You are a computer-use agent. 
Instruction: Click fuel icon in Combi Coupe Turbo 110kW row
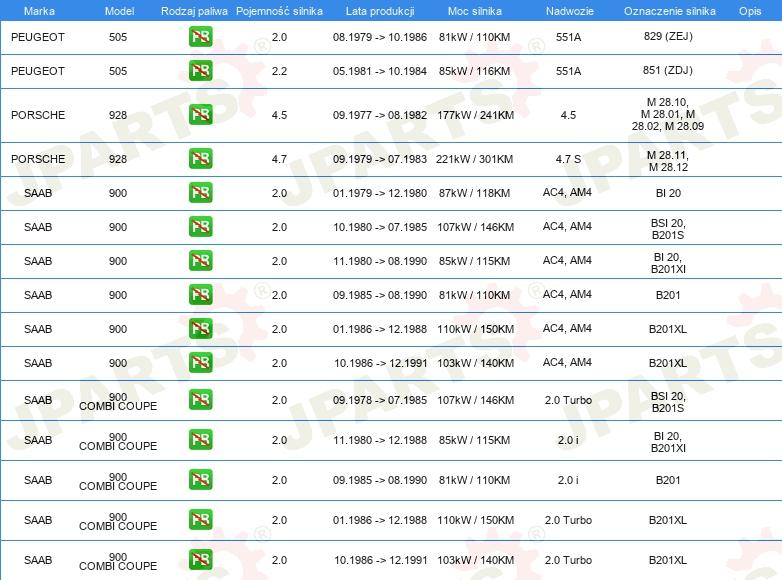click(200, 519)
